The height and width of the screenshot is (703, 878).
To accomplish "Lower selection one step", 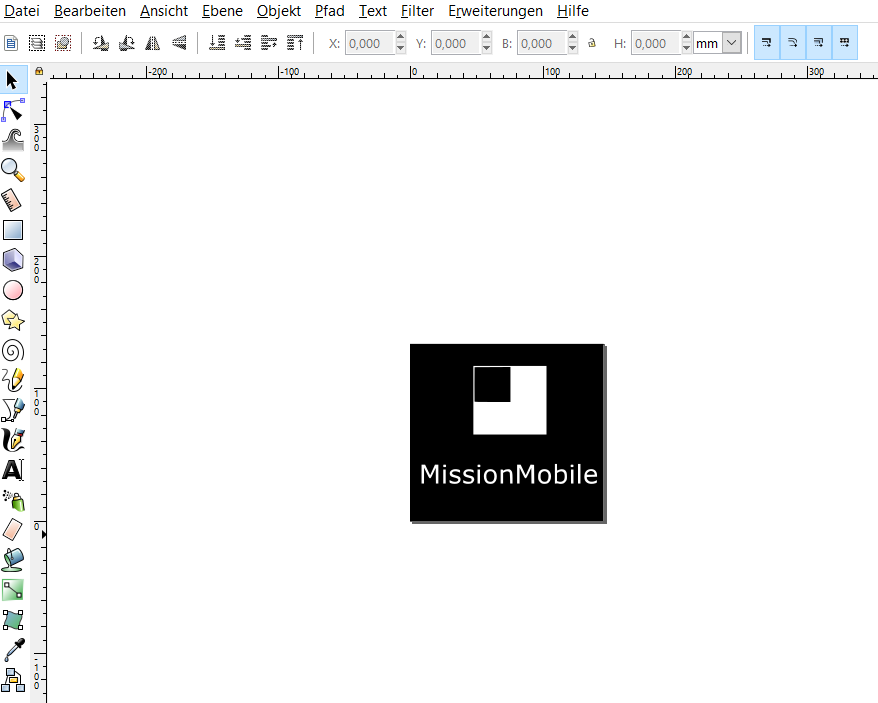I will click(x=242, y=43).
